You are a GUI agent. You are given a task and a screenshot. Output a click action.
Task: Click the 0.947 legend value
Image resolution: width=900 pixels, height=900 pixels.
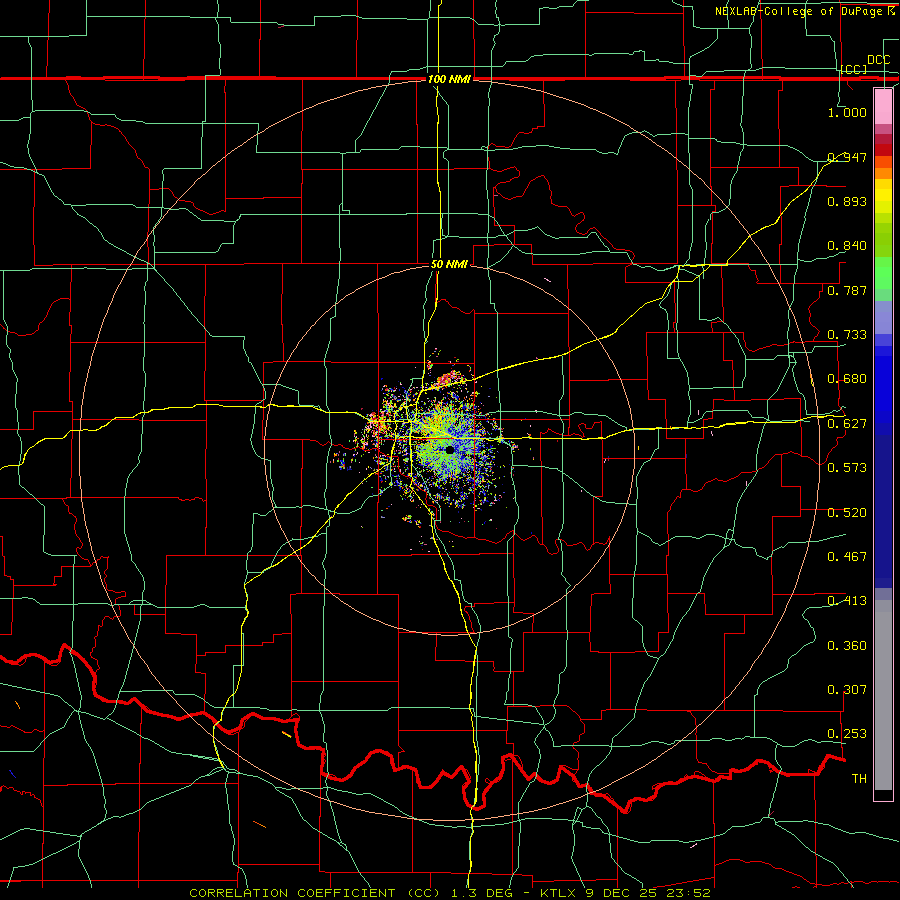(847, 157)
